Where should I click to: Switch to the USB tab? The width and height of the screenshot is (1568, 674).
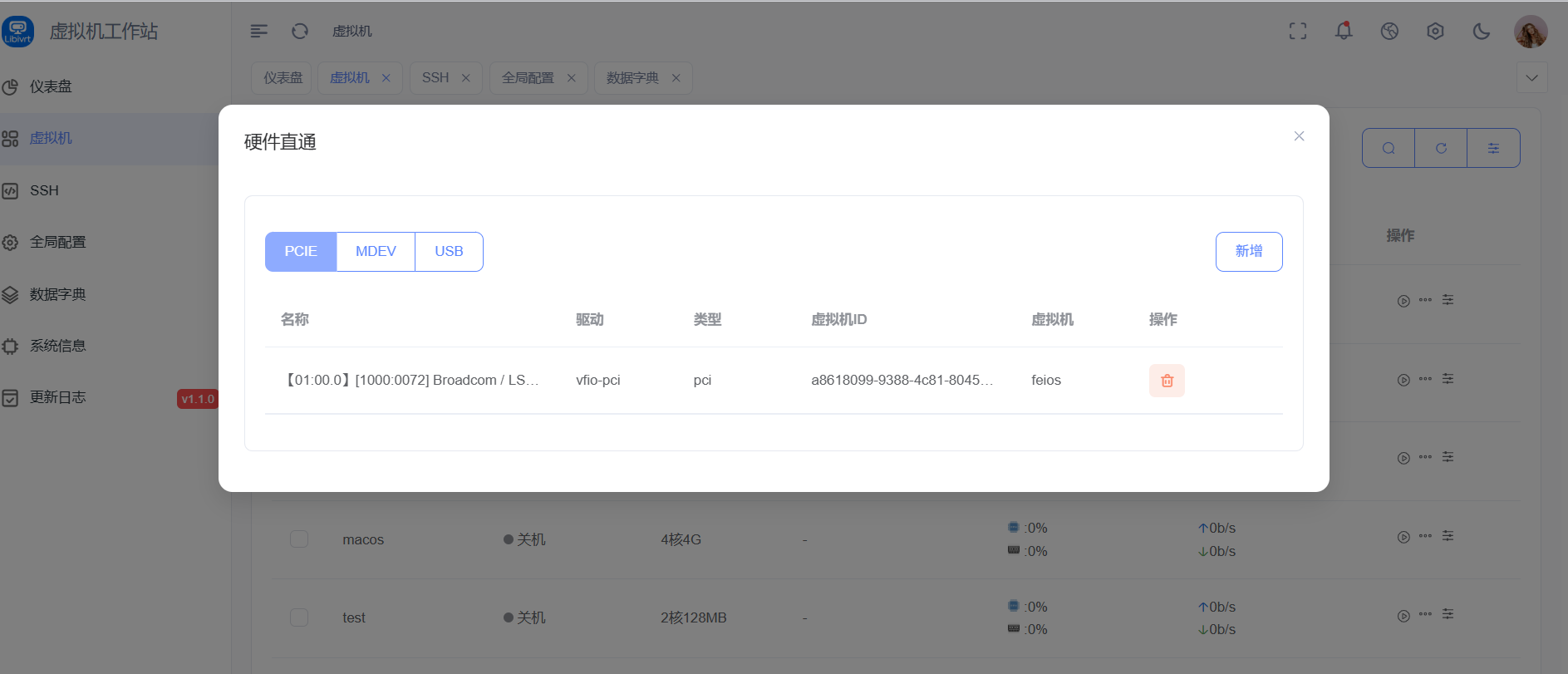pos(449,252)
